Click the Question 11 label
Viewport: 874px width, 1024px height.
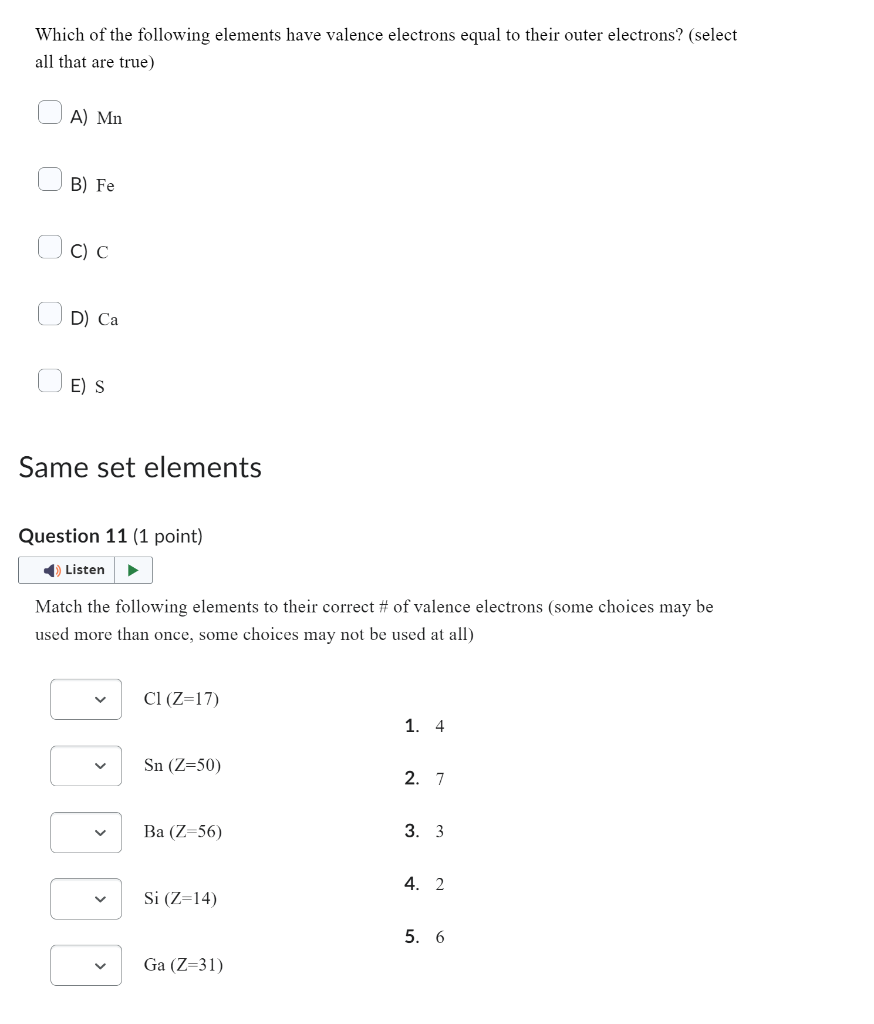tap(73, 536)
